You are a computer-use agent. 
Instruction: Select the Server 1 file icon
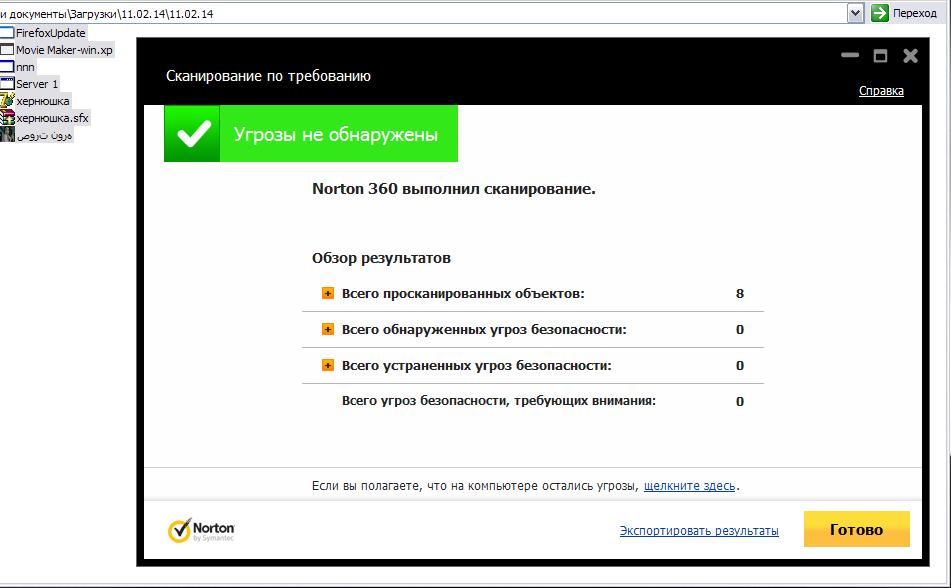(x=7, y=84)
